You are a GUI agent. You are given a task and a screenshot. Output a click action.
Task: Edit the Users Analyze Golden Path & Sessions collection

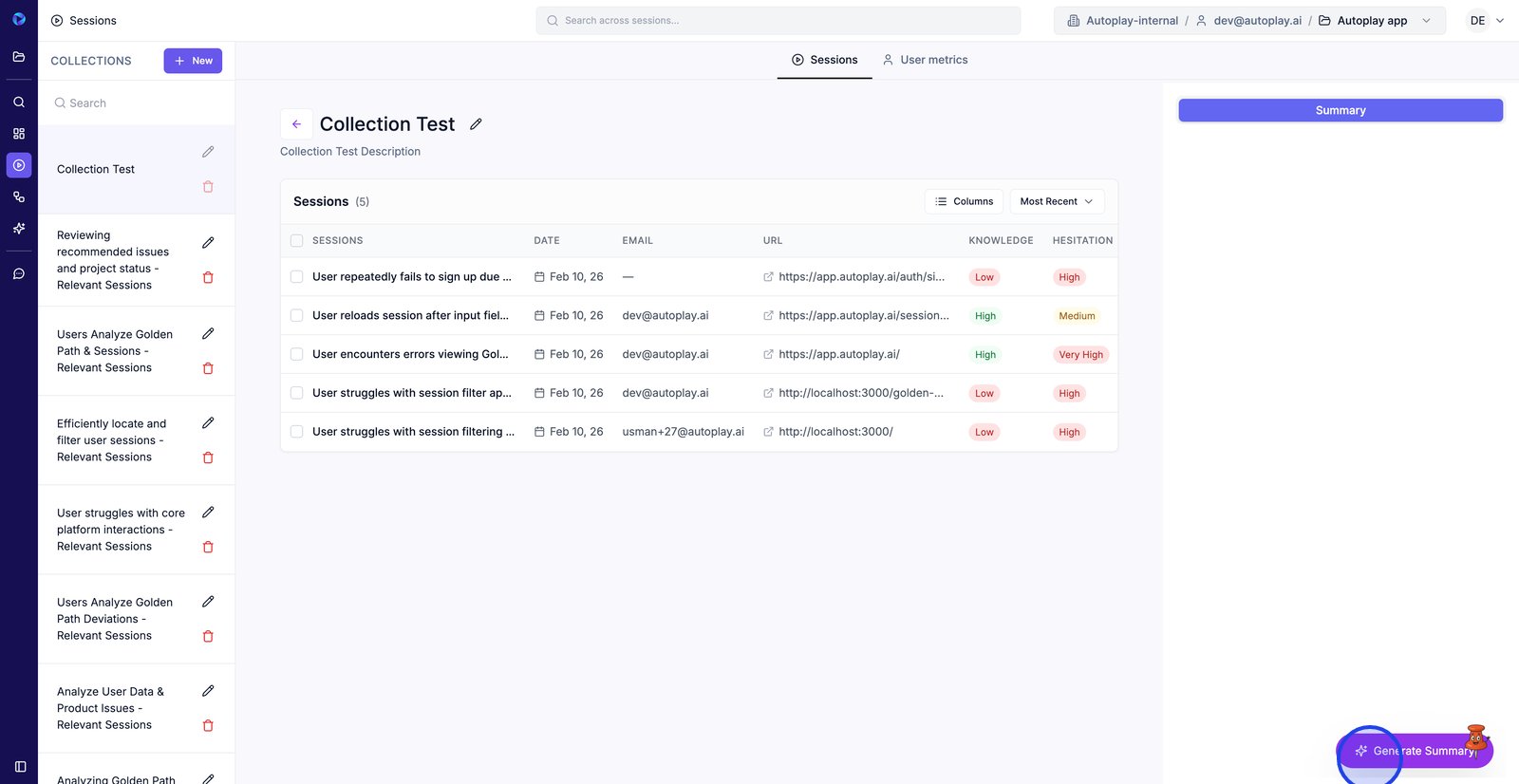208,334
